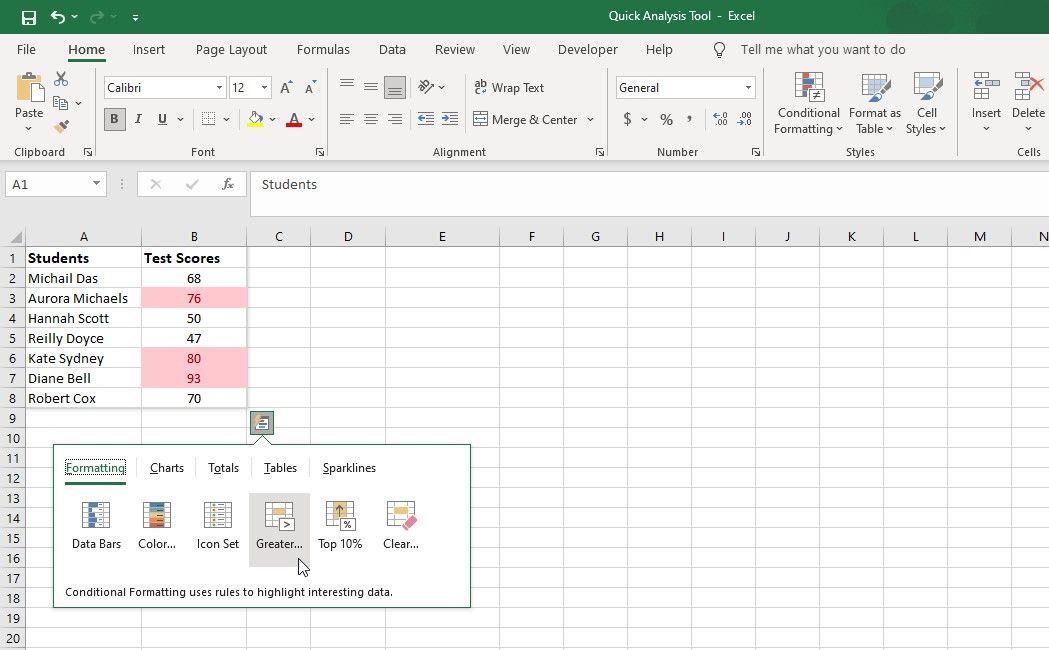
Task: Click the Format Painter brush icon
Action: click(x=61, y=127)
